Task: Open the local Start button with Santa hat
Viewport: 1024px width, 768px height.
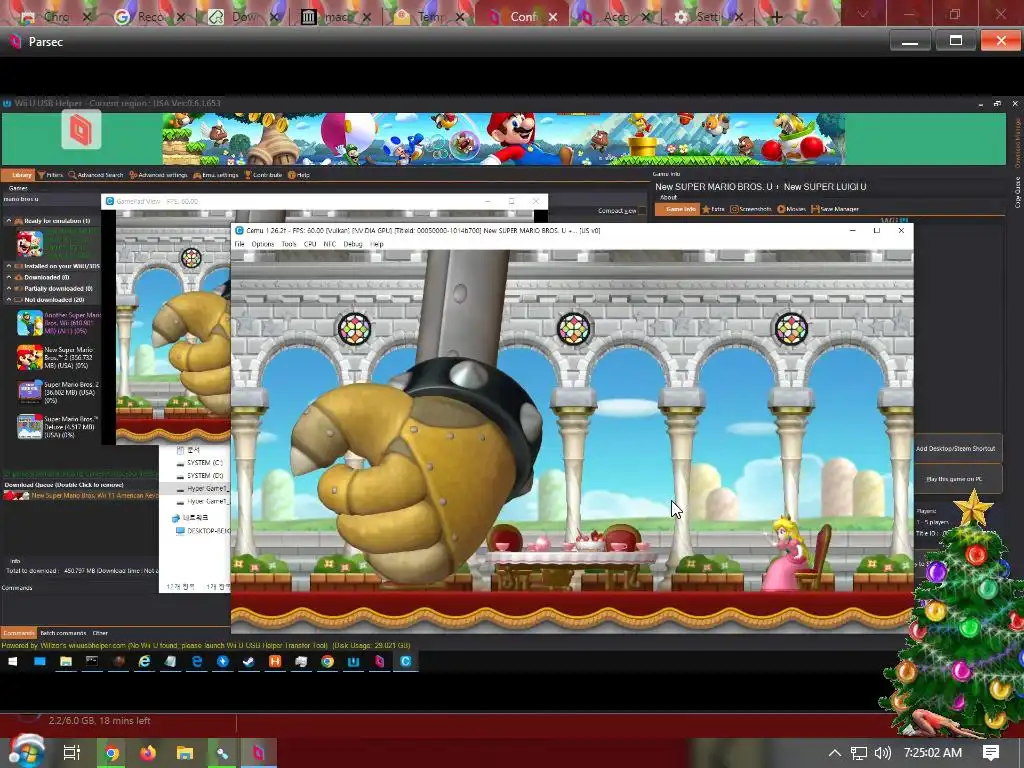Action: tap(26, 752)
